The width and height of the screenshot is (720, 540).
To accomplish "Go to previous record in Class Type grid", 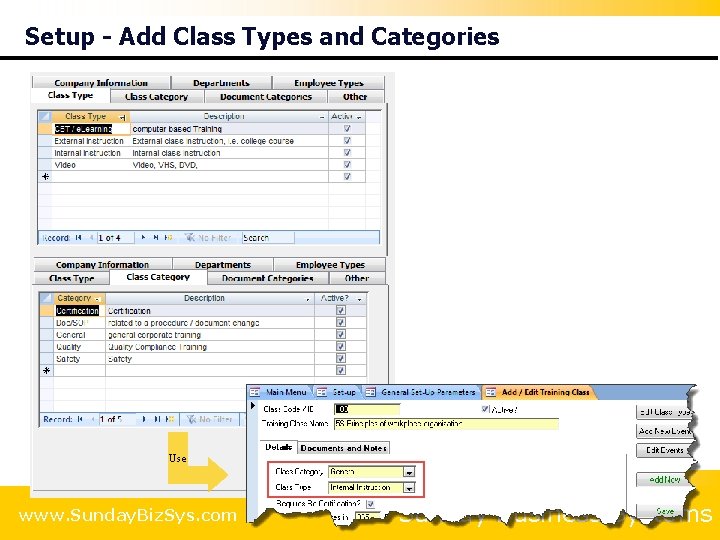I will [91, 237].
